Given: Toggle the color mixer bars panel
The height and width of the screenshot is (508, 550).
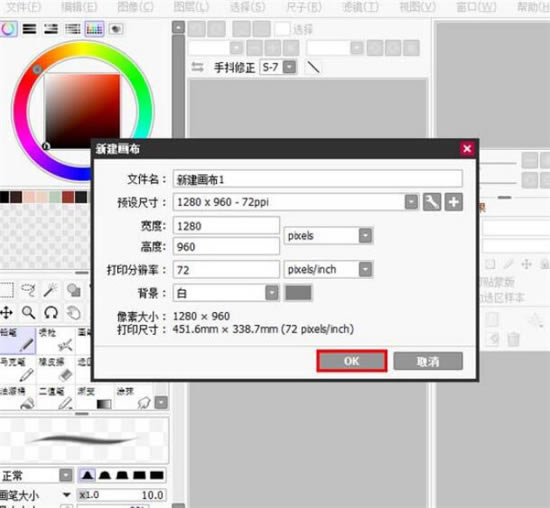Looking at the screenshot, I should click(73, 29).
